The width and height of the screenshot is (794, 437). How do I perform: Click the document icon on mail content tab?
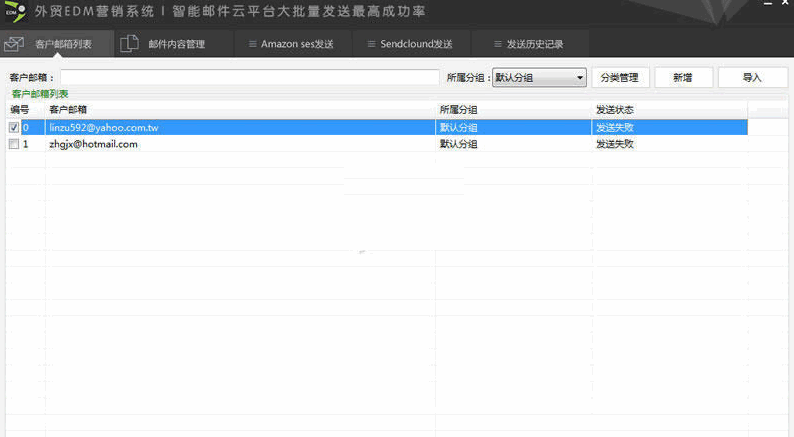tap(129, 44)
